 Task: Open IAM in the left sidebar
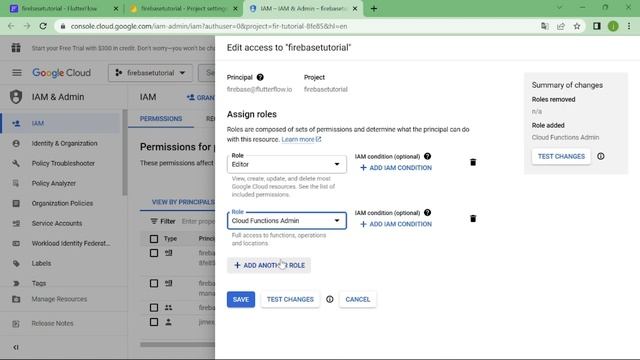point(61,123)
